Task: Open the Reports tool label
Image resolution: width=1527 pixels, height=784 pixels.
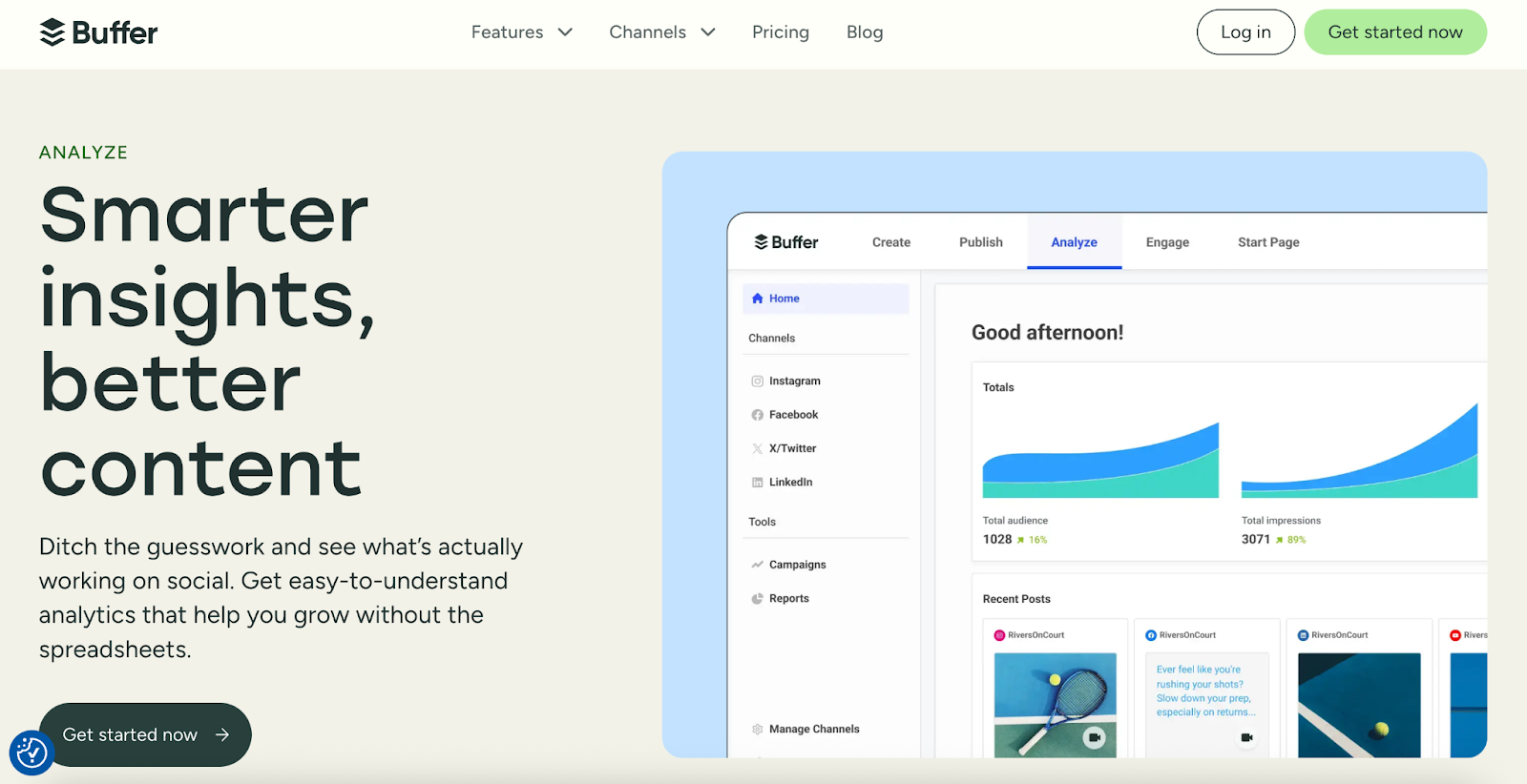Action: coord(789,599)
